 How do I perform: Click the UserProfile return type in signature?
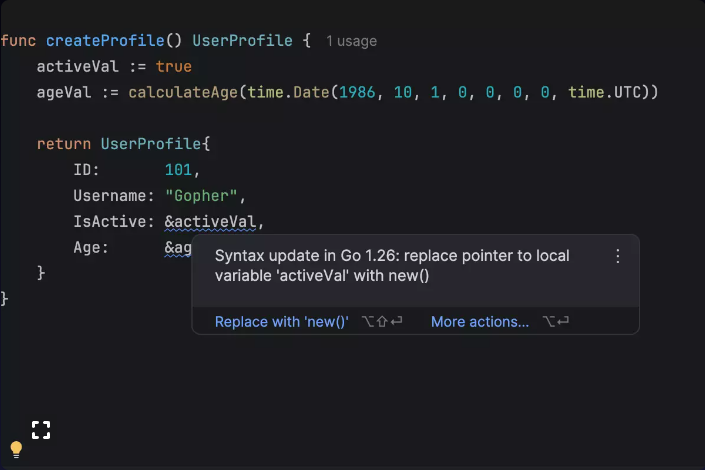tap(242, 40)
